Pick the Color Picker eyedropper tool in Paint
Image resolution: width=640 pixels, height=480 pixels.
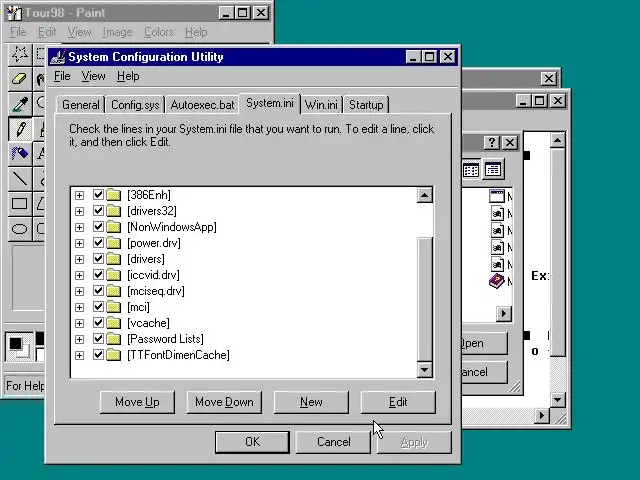click(20, 104)
